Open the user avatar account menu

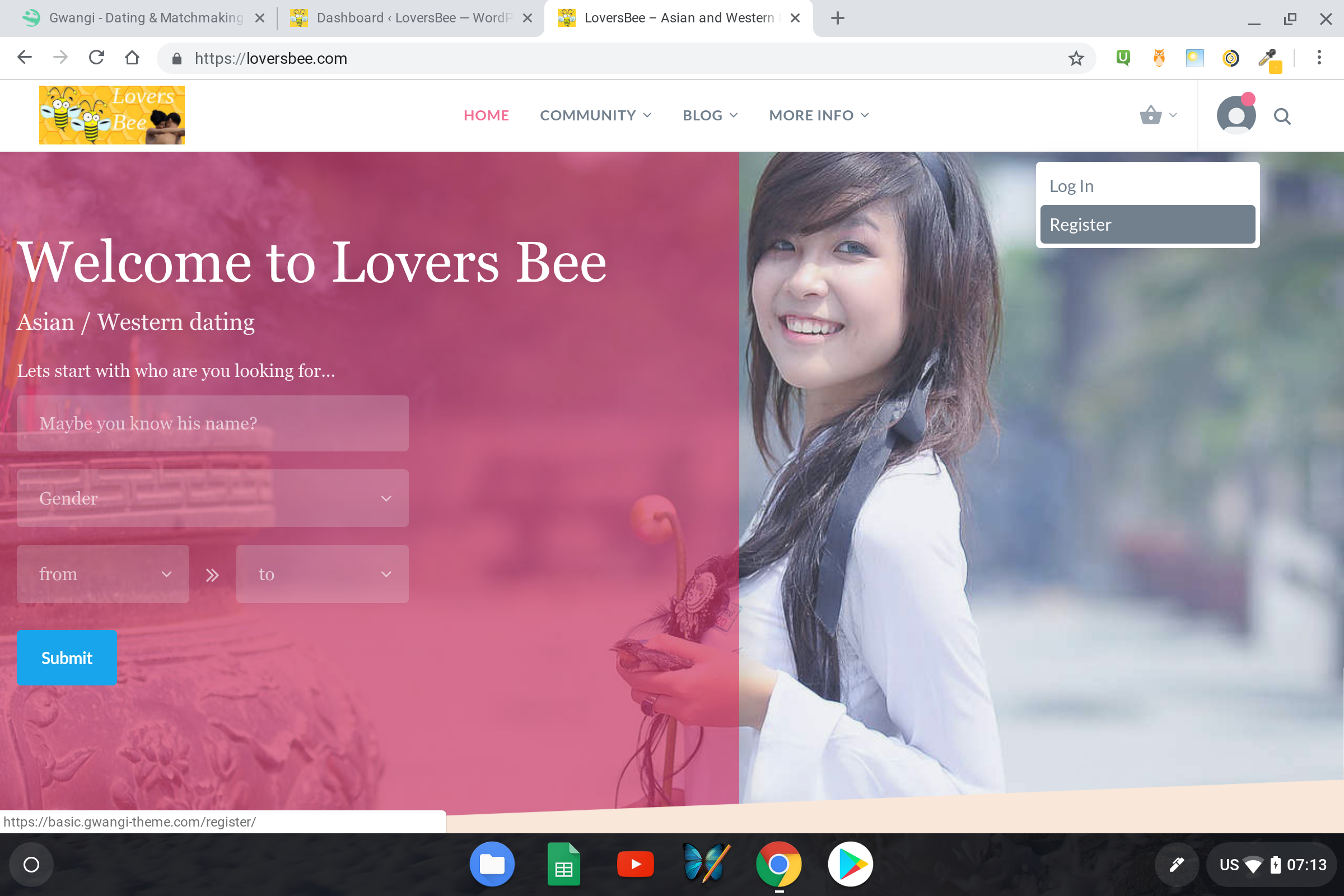[1236, 115]
